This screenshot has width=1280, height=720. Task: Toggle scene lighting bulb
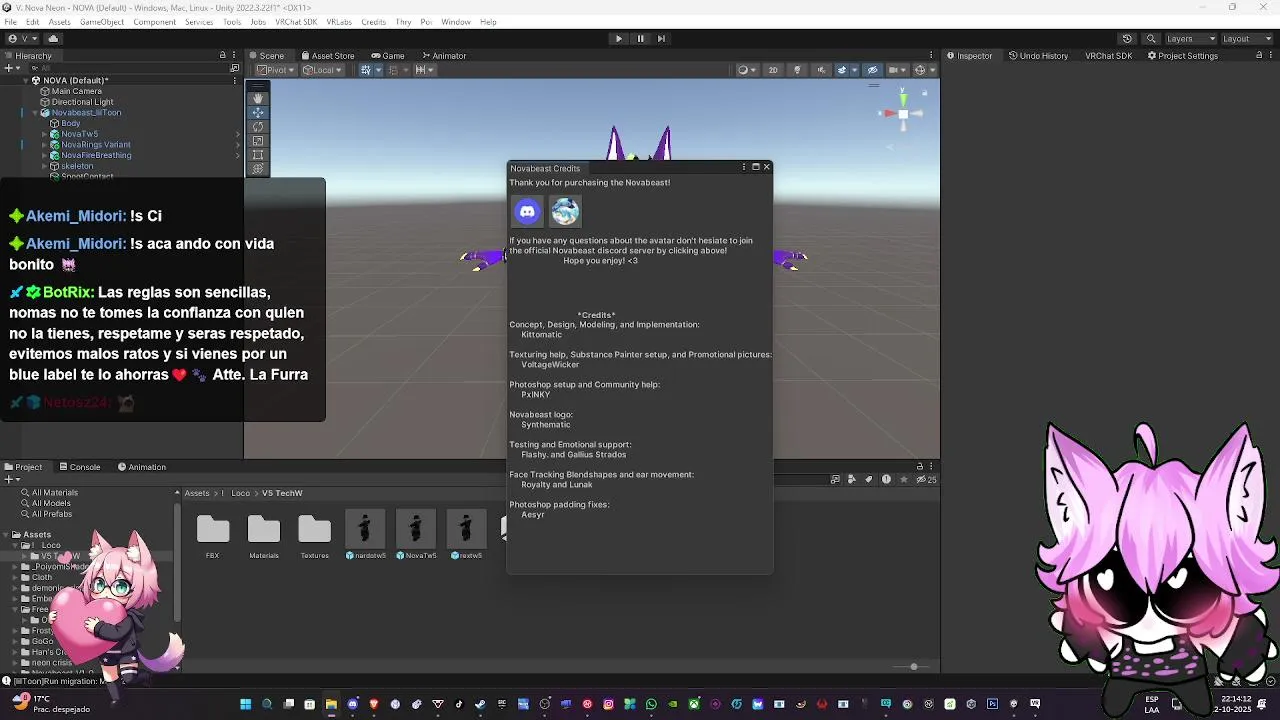click(797, 70)
